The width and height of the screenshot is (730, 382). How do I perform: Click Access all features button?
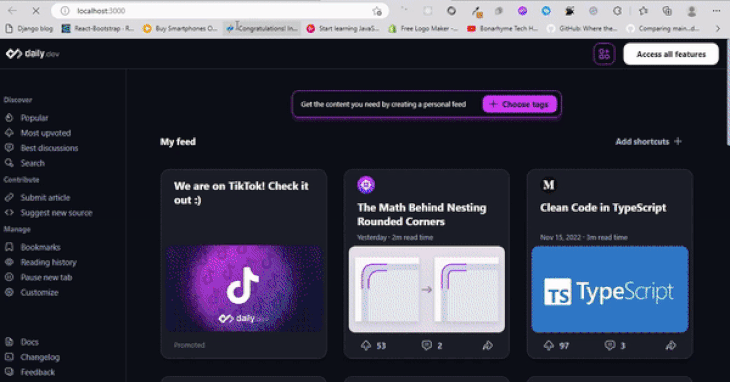671,54
